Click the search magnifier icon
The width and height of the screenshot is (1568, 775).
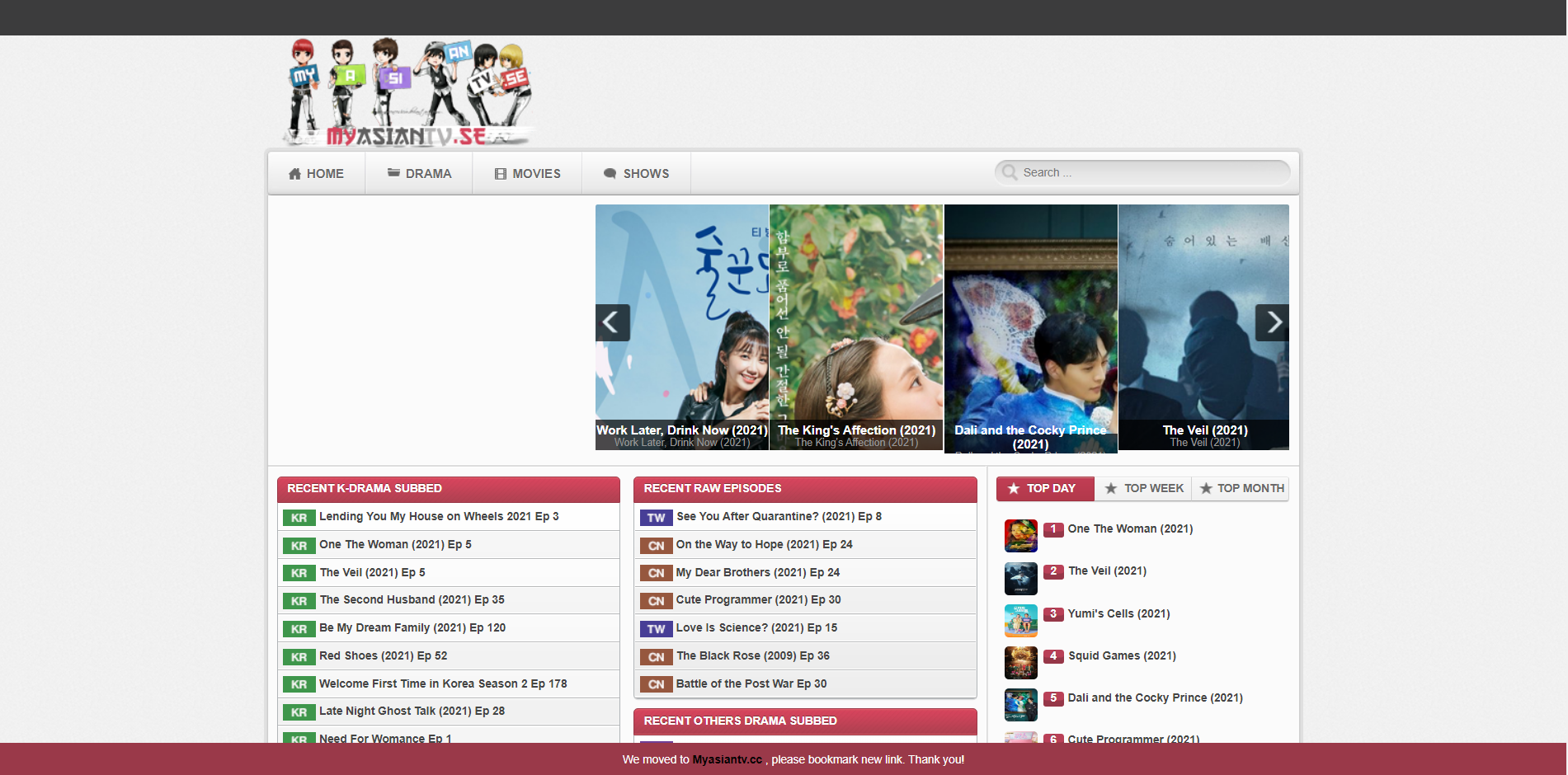point(1010,172)
